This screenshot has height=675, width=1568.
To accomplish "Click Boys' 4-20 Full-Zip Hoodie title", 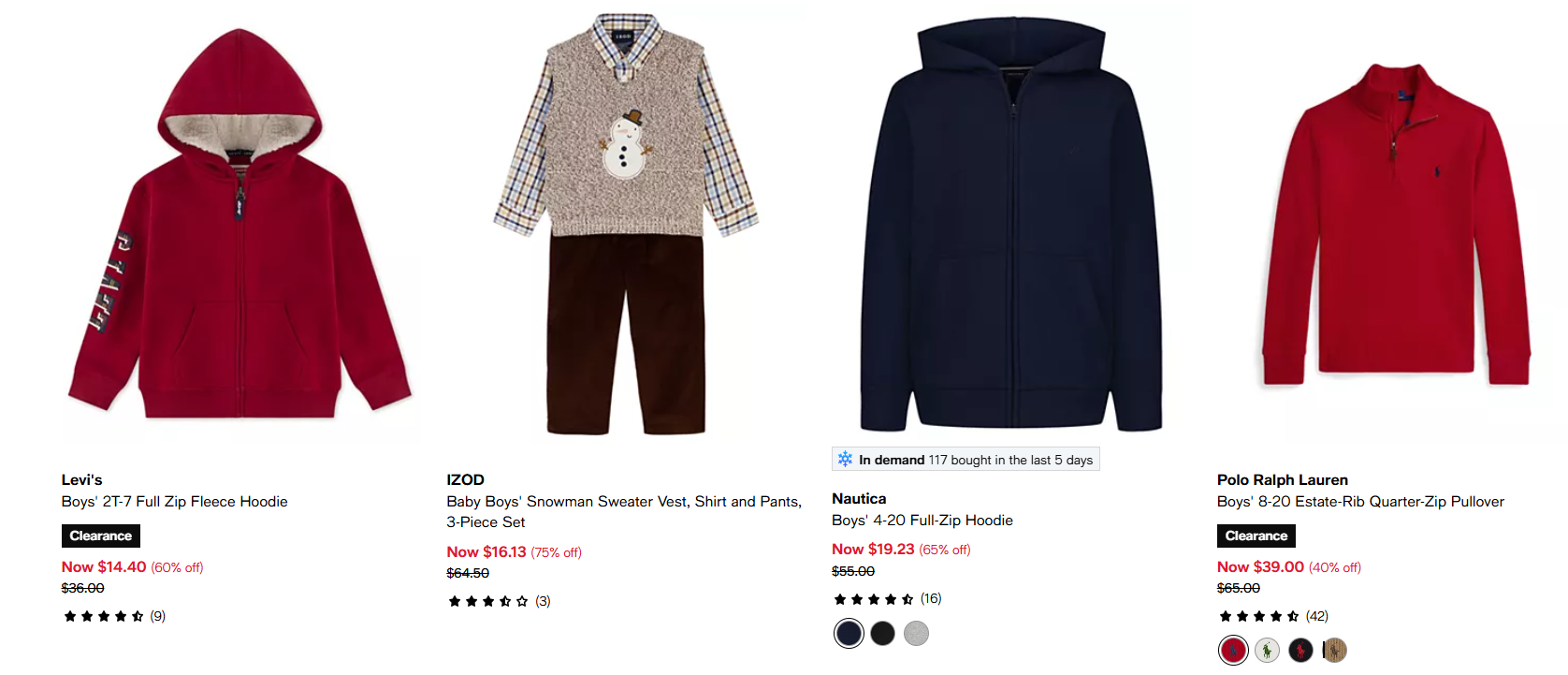I will [922, 521].
